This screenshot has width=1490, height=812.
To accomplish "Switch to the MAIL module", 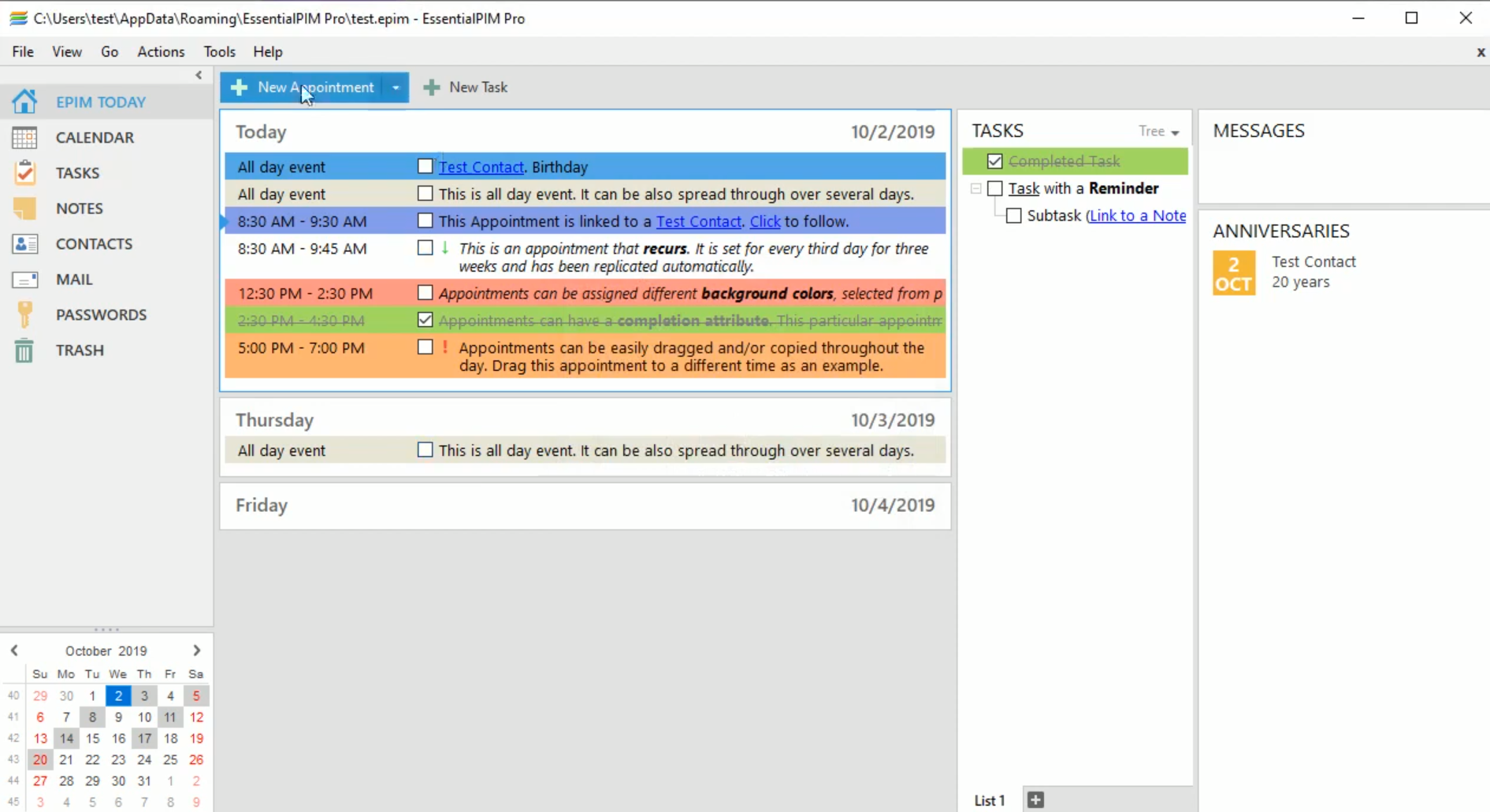I will pos(73,279).
